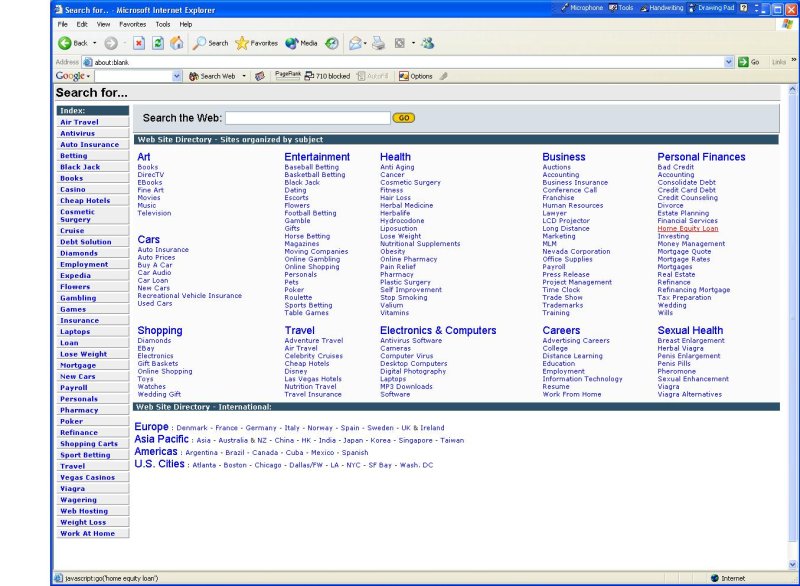This screenshot has height=586, width=800.
Task: Select the Work At Home sidebar link
Action: (x=87, y=533)
